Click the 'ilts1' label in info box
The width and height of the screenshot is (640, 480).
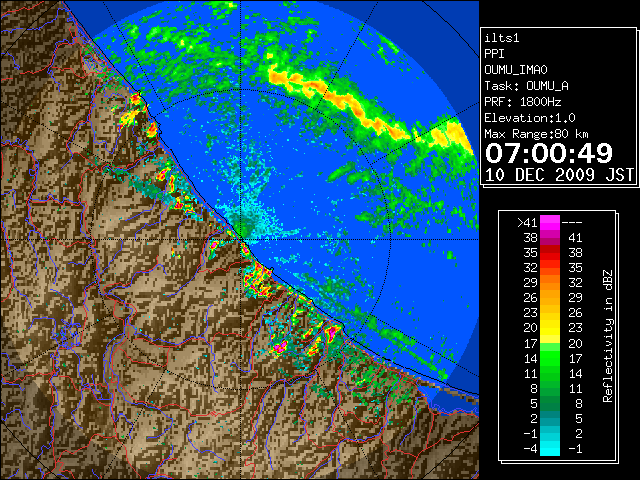tap(502, 38)
